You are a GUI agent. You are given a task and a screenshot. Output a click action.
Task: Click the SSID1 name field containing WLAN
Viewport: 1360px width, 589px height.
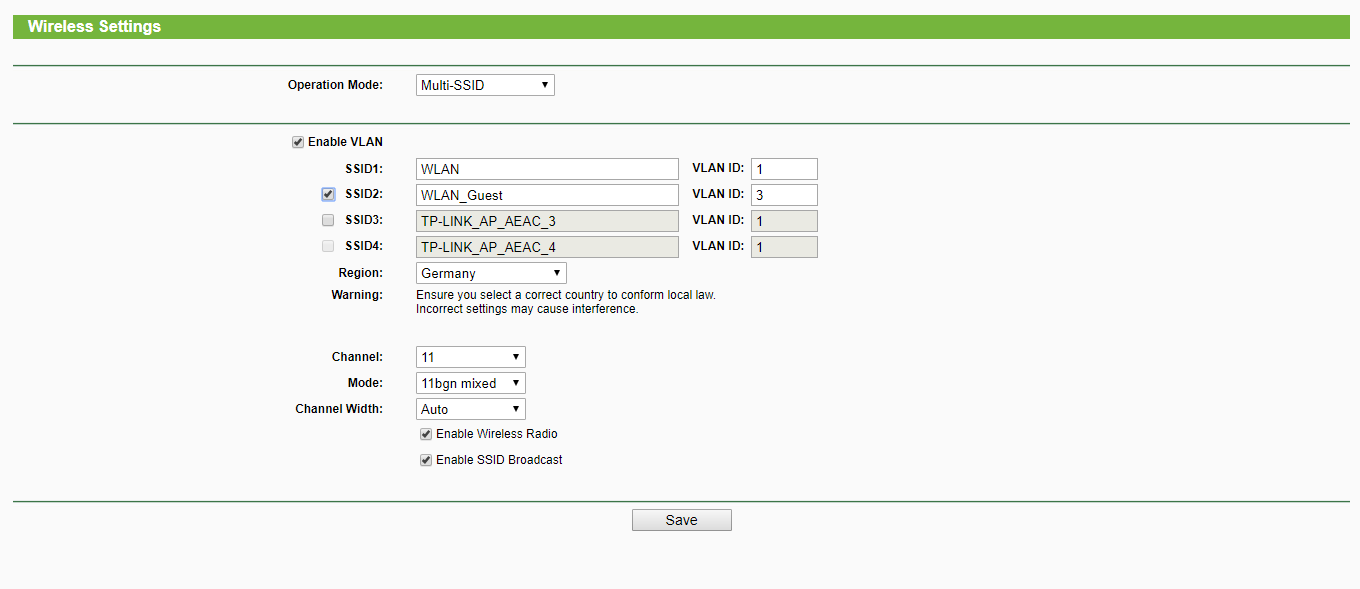click(547, 169)
